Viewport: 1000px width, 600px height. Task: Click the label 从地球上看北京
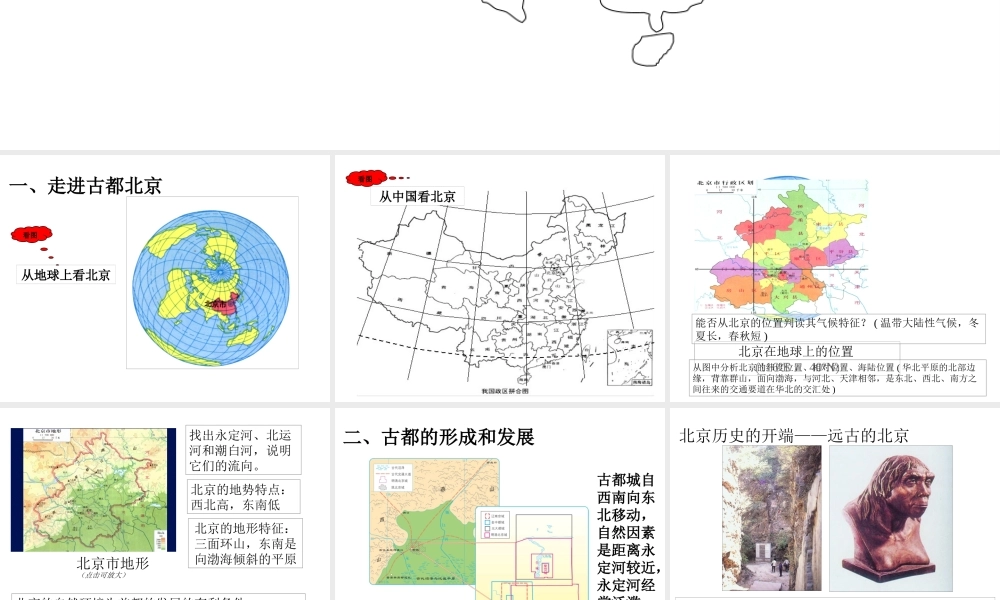(x=66, y=275)
